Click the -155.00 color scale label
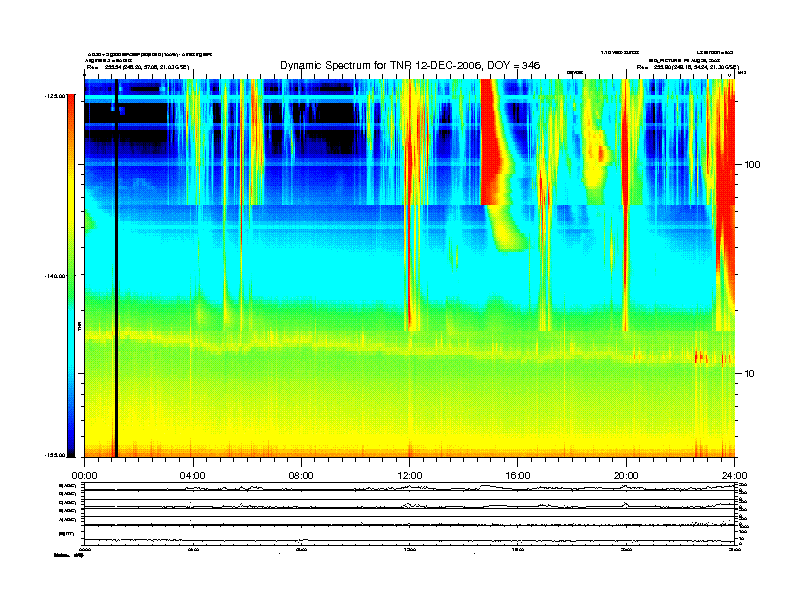The image size is (792, 612). [x=55, y=455]
